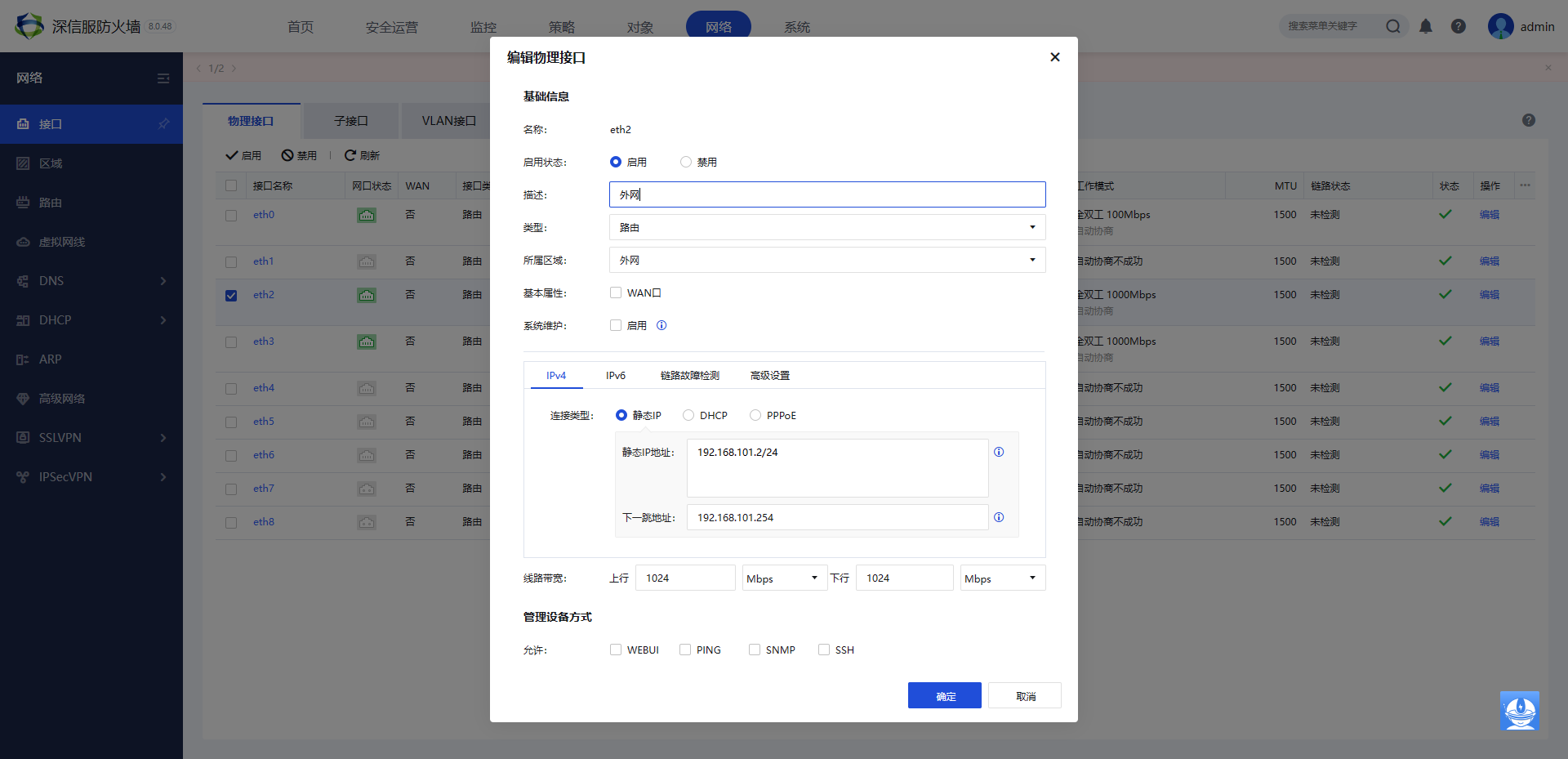
Task: Open the 所属区域 dropdown showing 外网
Action: 827,260
